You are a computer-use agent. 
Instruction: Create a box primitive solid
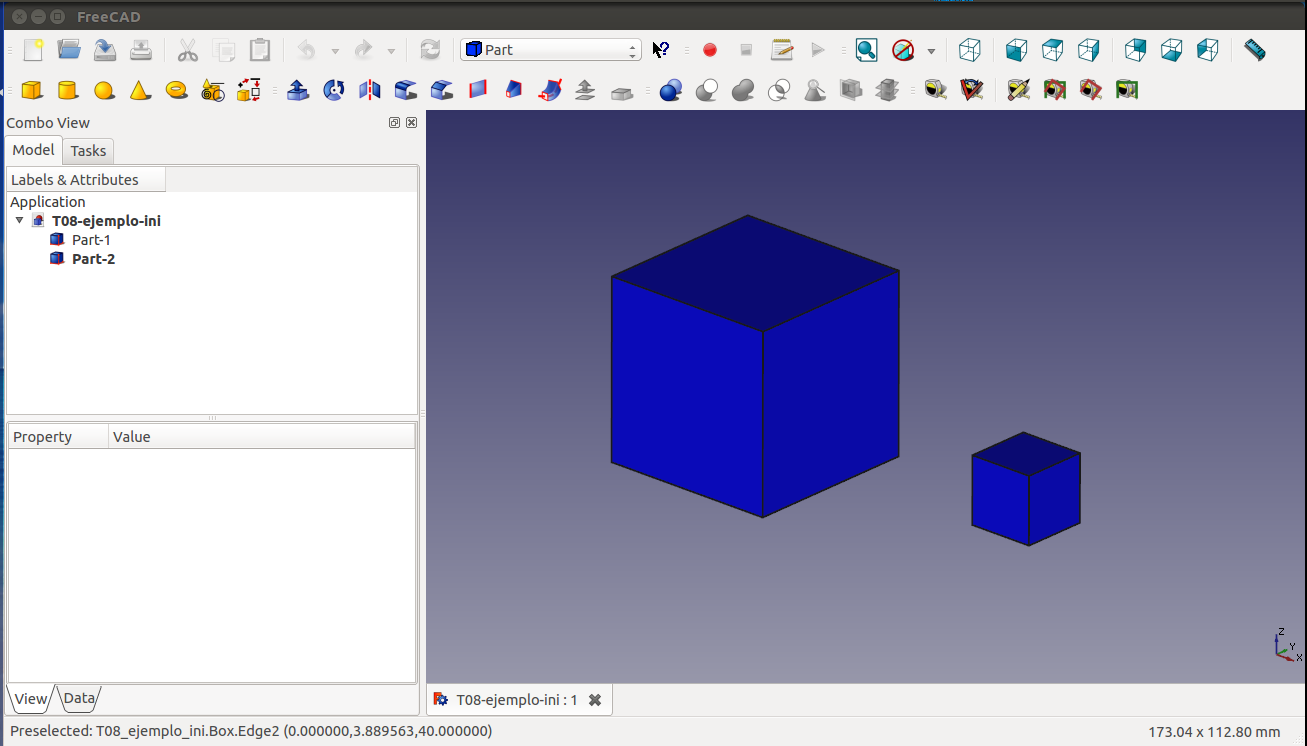(x=32, y=91)
